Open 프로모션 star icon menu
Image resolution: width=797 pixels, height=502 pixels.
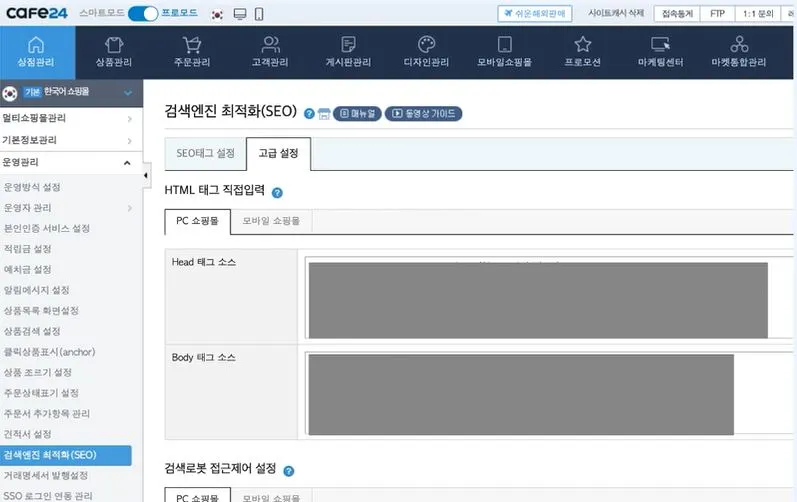pyautogui.click(x=583, y=52)
